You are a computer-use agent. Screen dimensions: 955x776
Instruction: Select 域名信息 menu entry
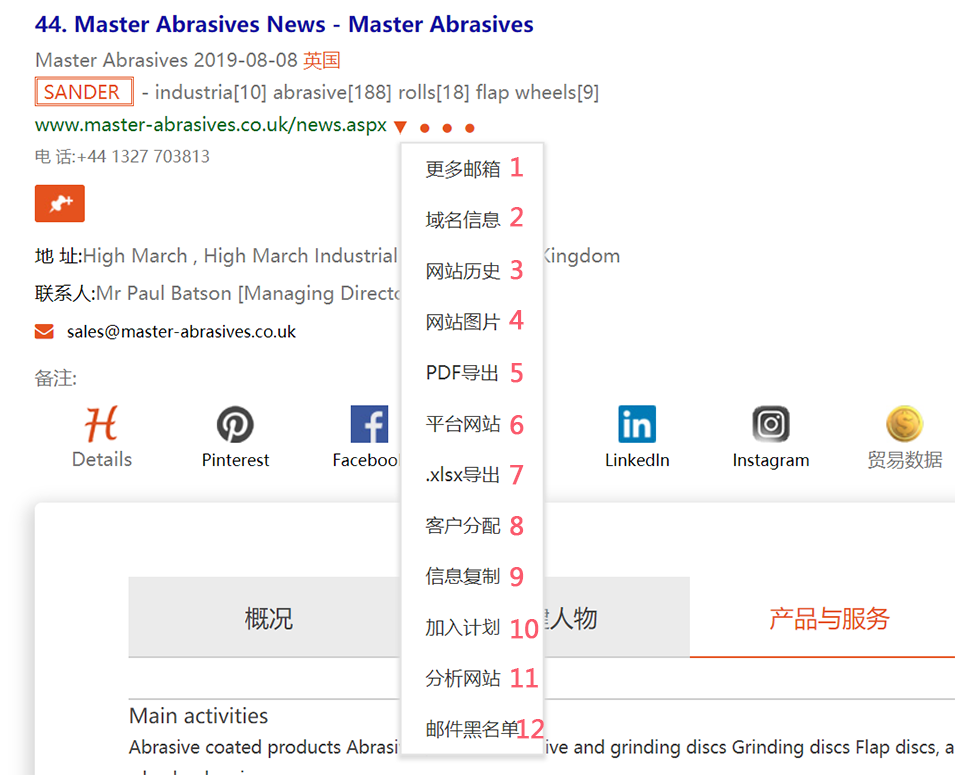(x=463, y=219)
